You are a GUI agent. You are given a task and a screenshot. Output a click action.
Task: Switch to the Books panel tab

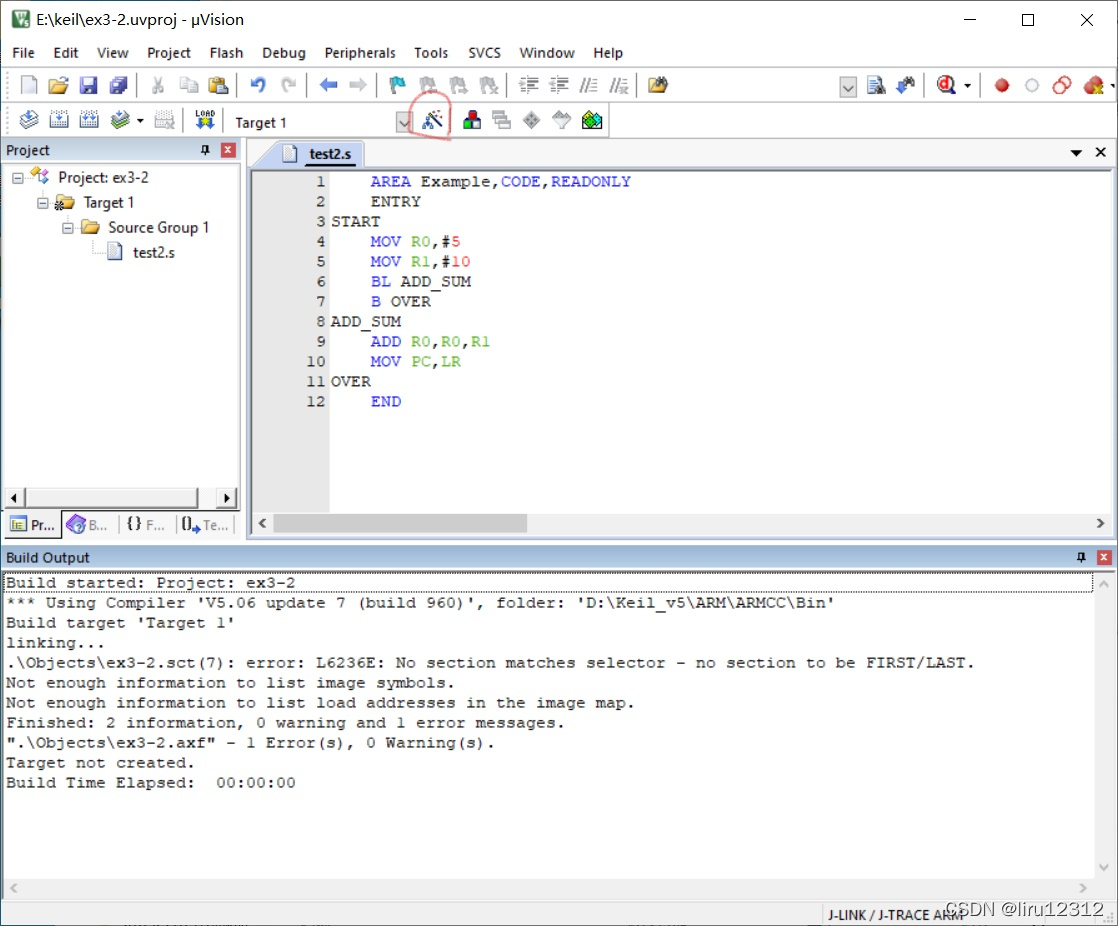point(86,525)
